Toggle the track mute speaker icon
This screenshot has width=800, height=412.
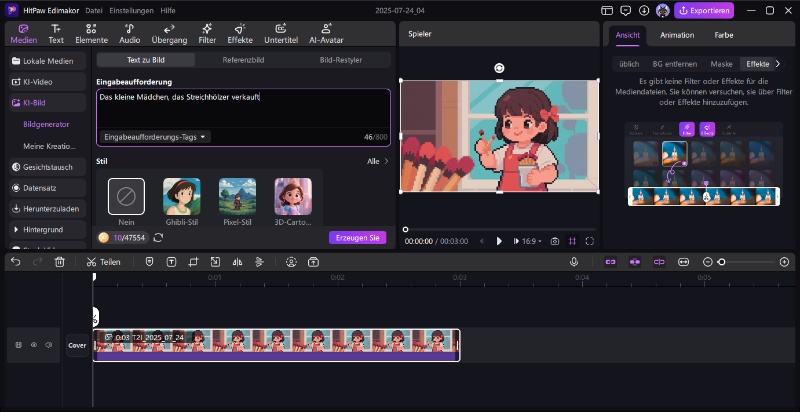[x=48, y=345]
